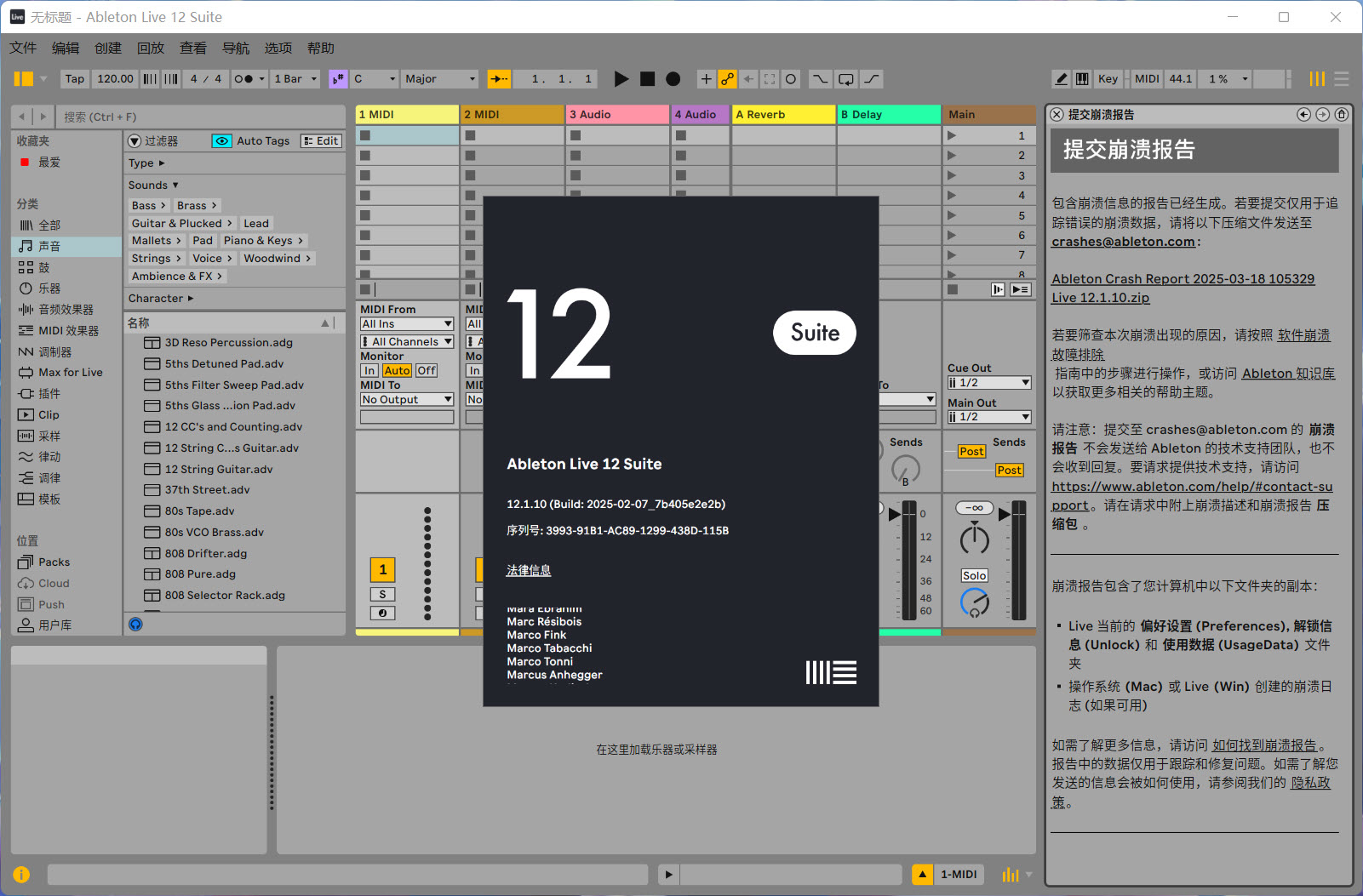The image size is (1363, 896).
Task: Toggle the Main track Solo button
Action: (x=975, y=576)
